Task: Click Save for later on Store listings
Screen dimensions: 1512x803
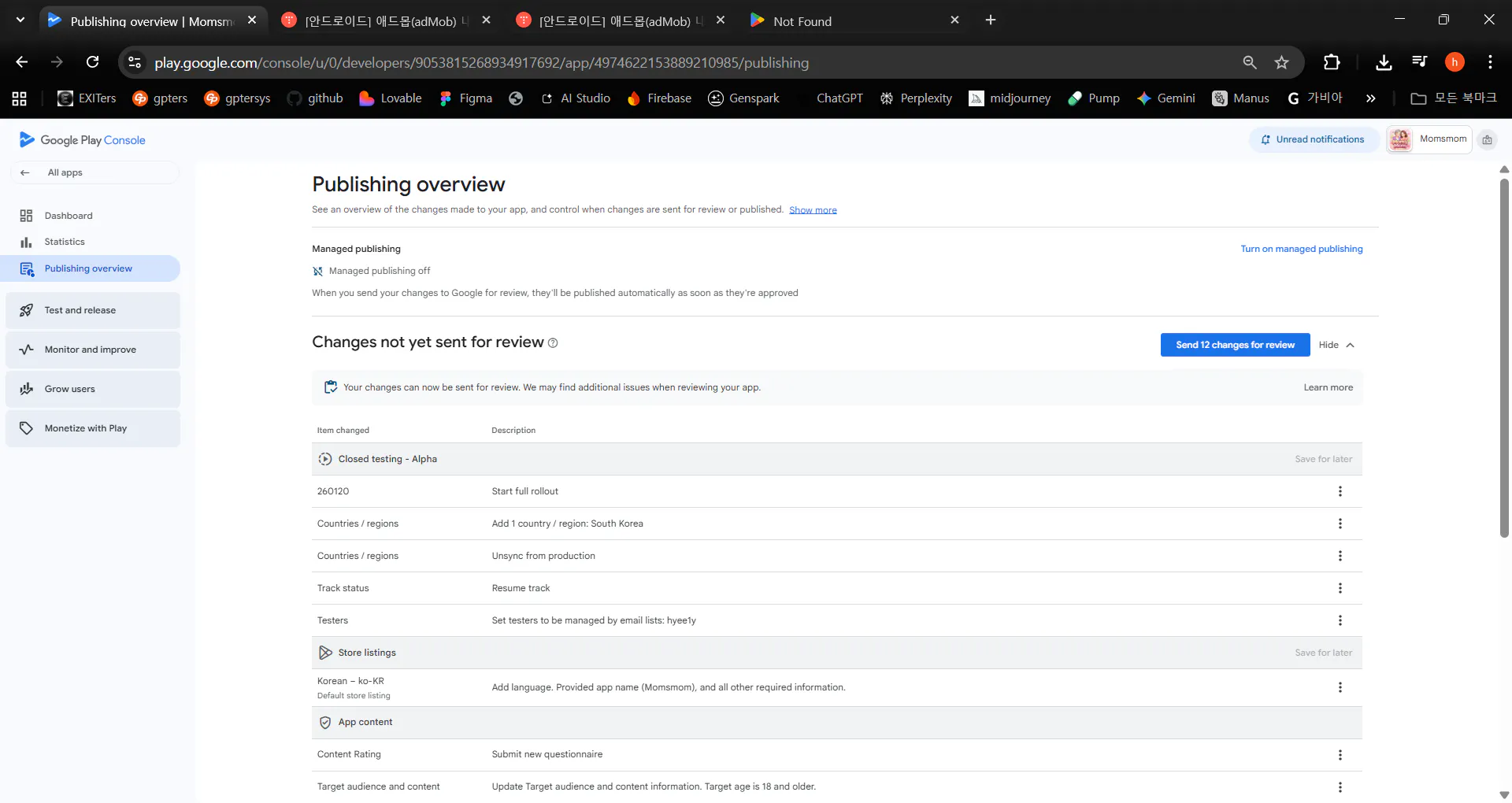Action: [x=1323, y=653]
